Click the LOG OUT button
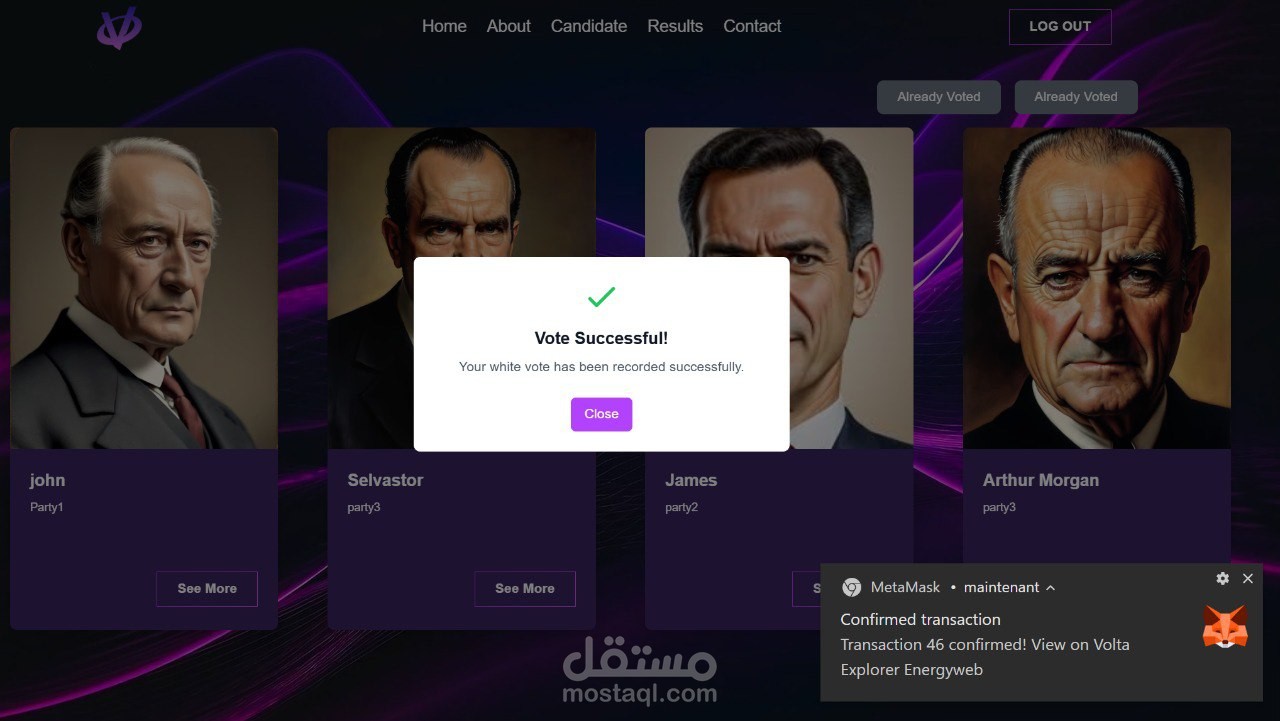Image resolution: width=1280 pixels, height=721 pixels. [x=1060, y=26]
